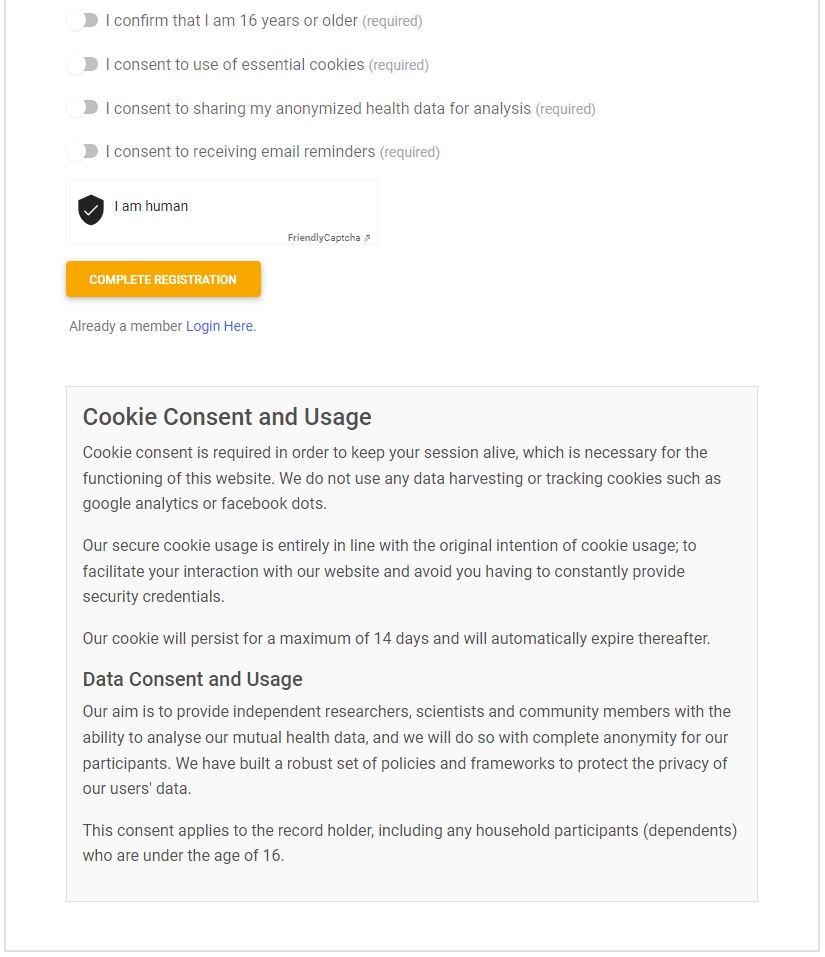This screenshot has width=825, height=957.
Task: Click the "I am human" captcha label
Action: coord(151,206)
